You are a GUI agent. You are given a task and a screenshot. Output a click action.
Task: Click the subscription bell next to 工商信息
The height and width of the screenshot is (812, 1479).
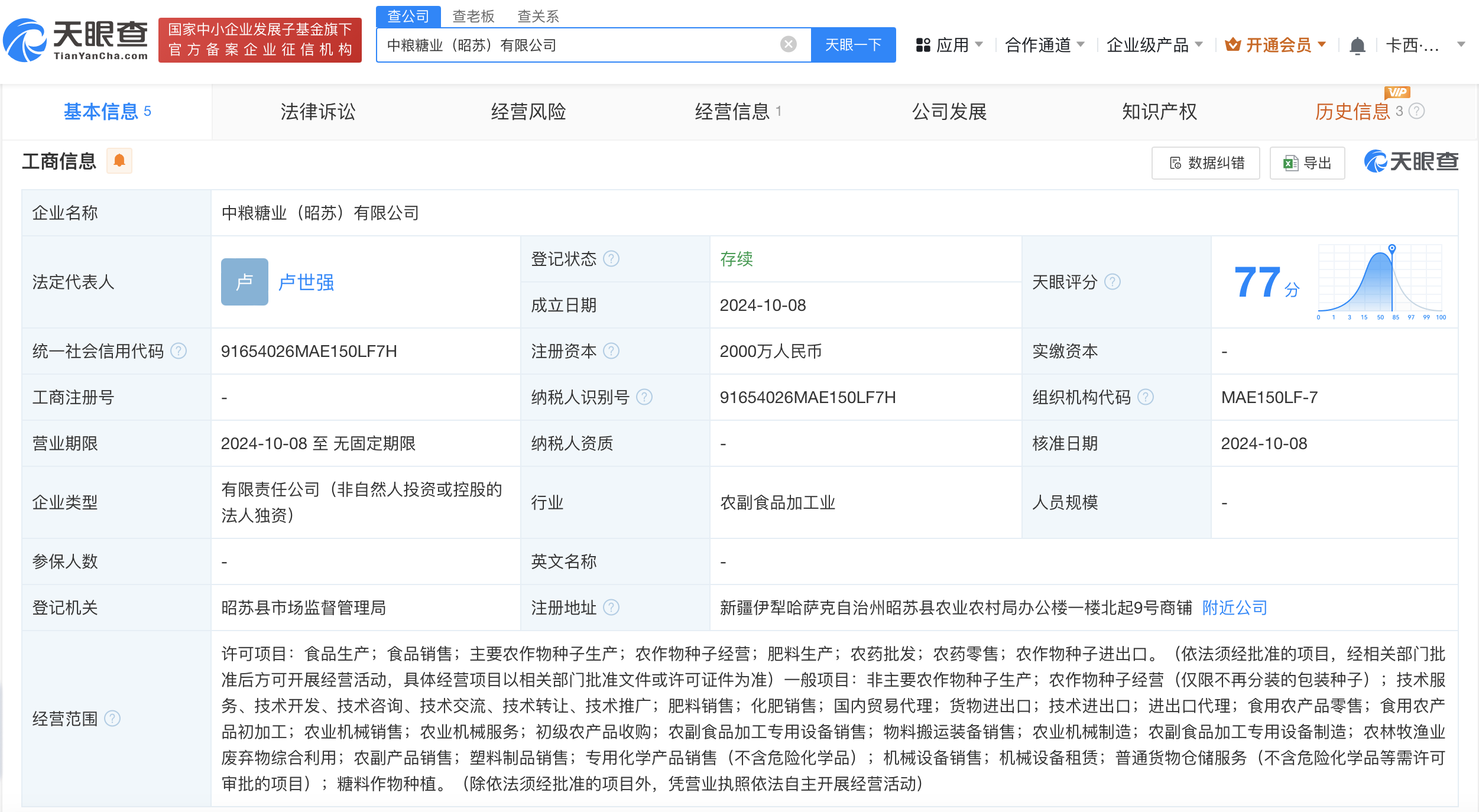[x=120, y=160]
